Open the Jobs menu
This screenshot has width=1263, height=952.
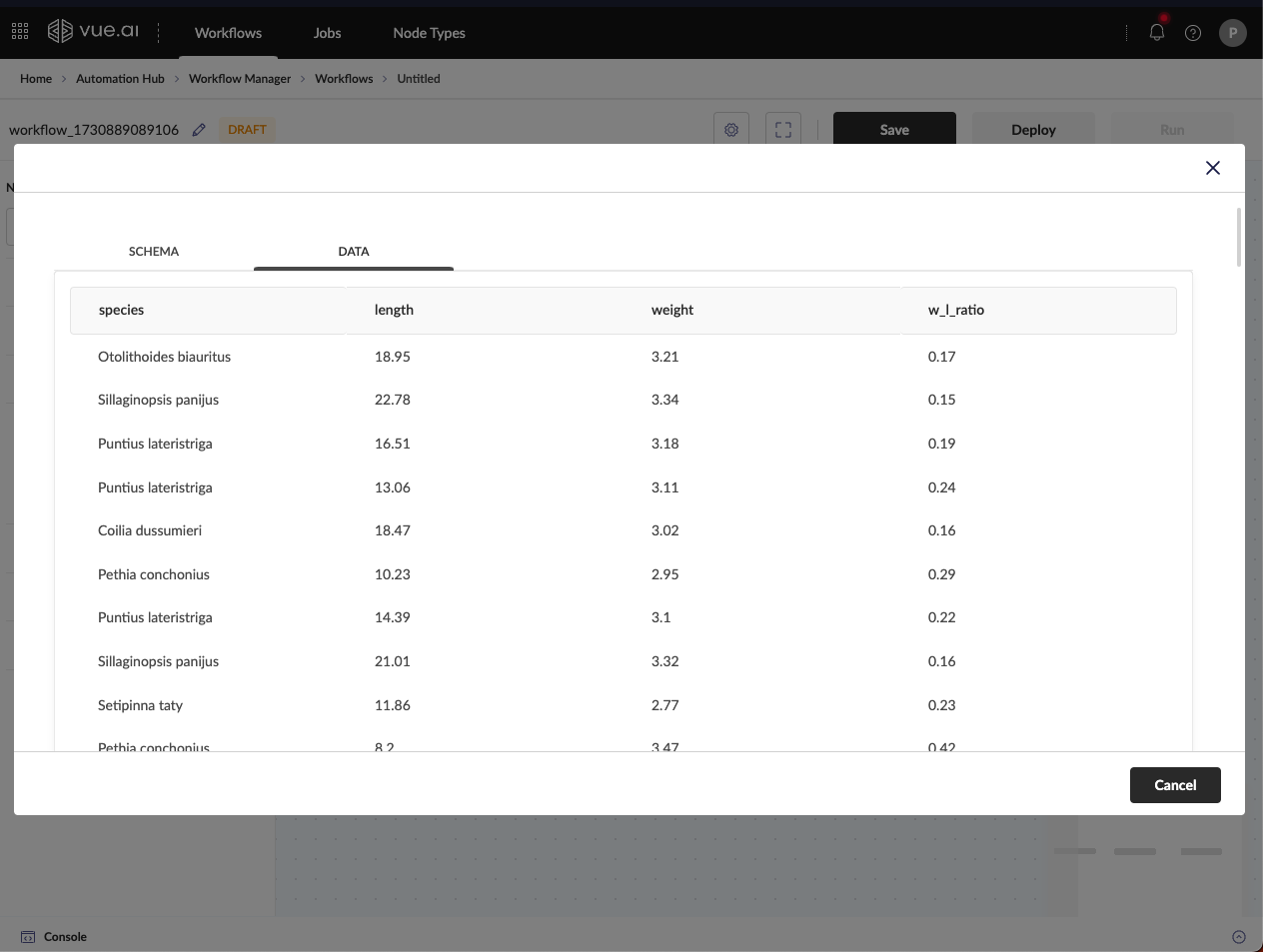tap(327, 33)
